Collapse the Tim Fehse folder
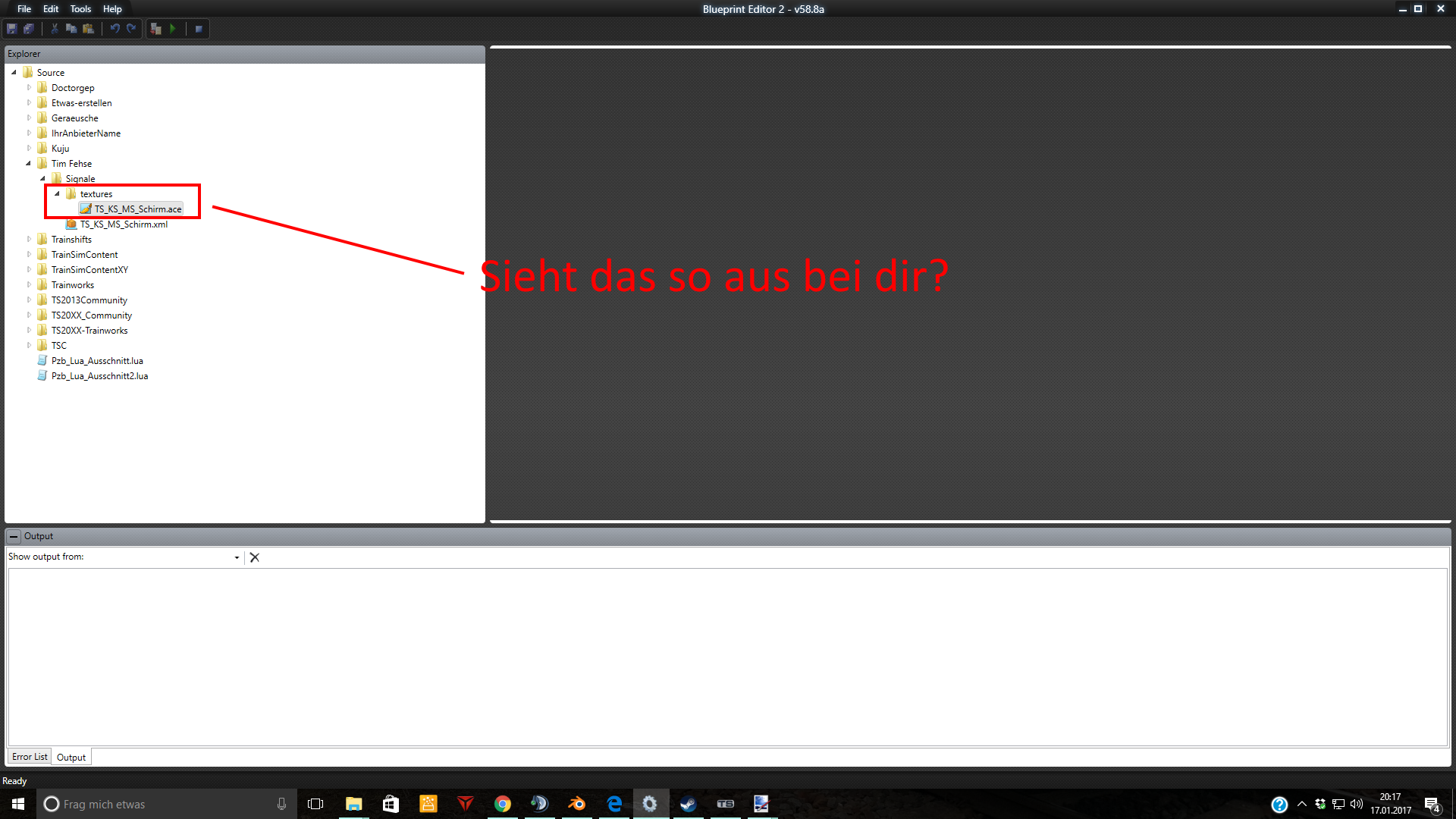This screenshot has width=1456, height=819. click(x=29, y=164)
